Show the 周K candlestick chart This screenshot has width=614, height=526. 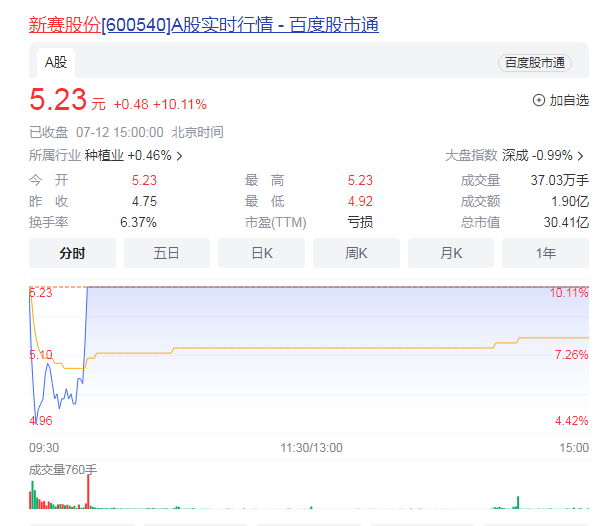356,253
